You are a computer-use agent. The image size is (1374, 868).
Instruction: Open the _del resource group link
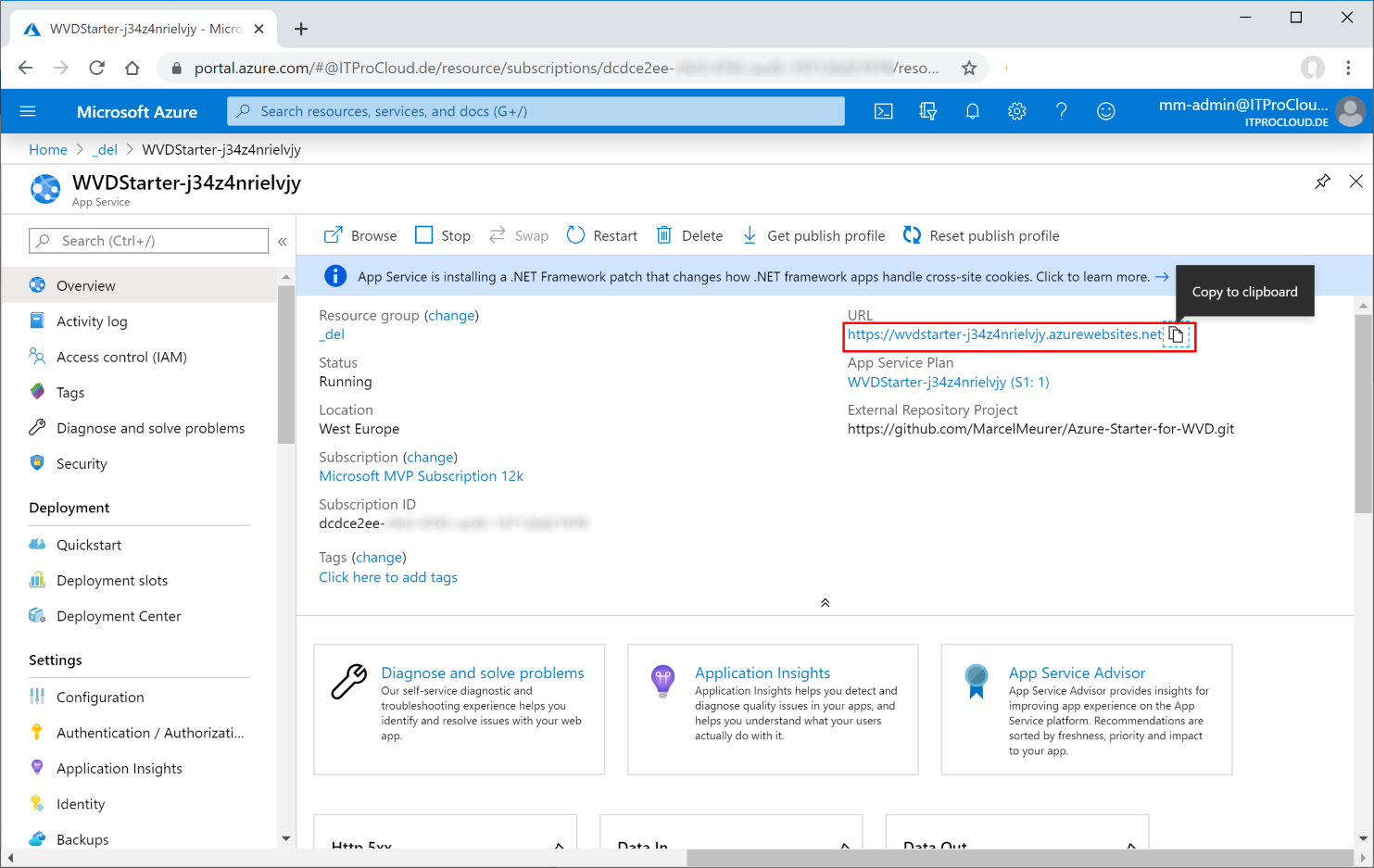tap(332, 334)
